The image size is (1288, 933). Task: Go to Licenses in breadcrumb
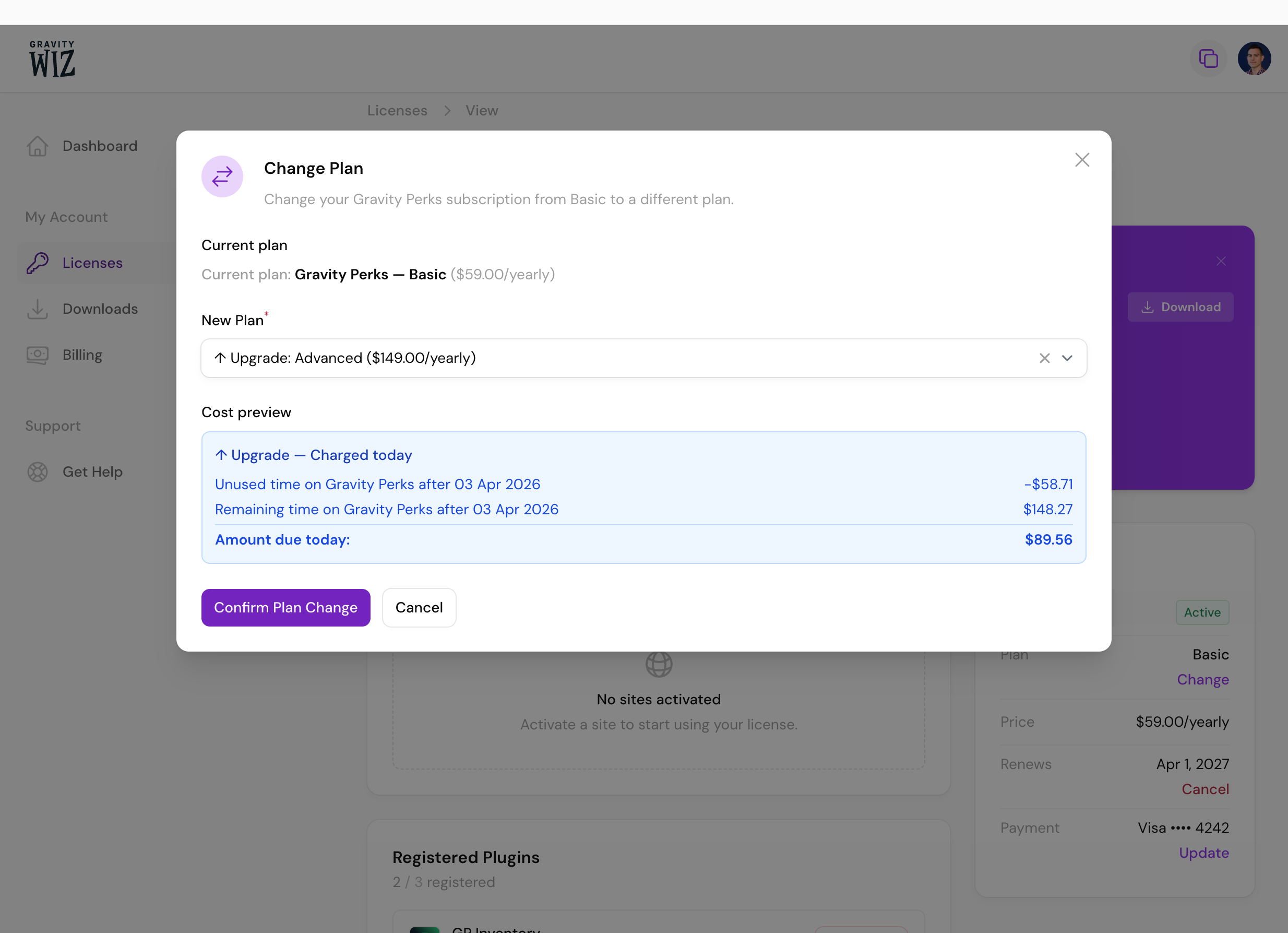coord(397,110)
